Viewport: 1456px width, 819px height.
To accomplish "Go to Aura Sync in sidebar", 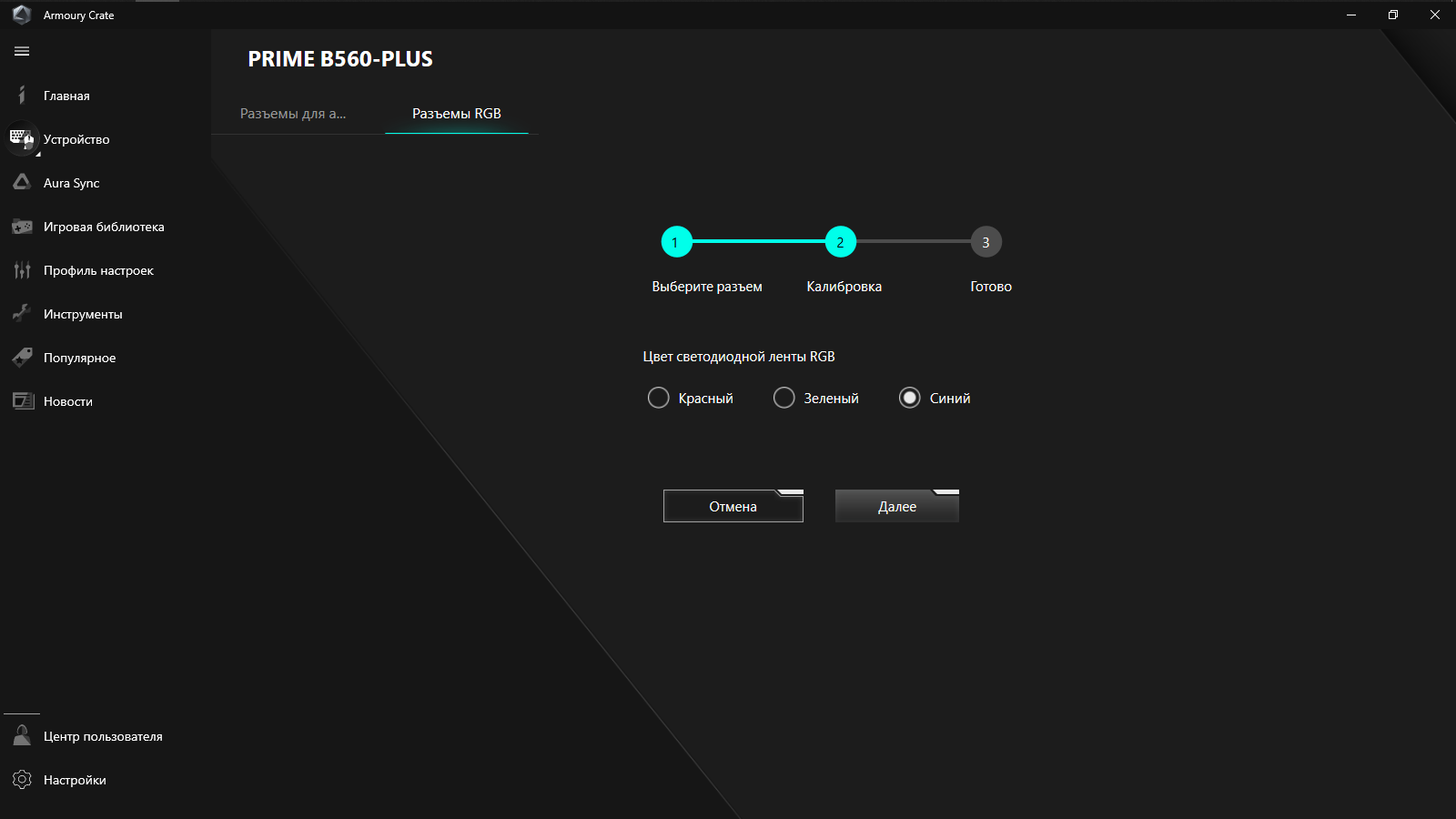I will point(72,183).
